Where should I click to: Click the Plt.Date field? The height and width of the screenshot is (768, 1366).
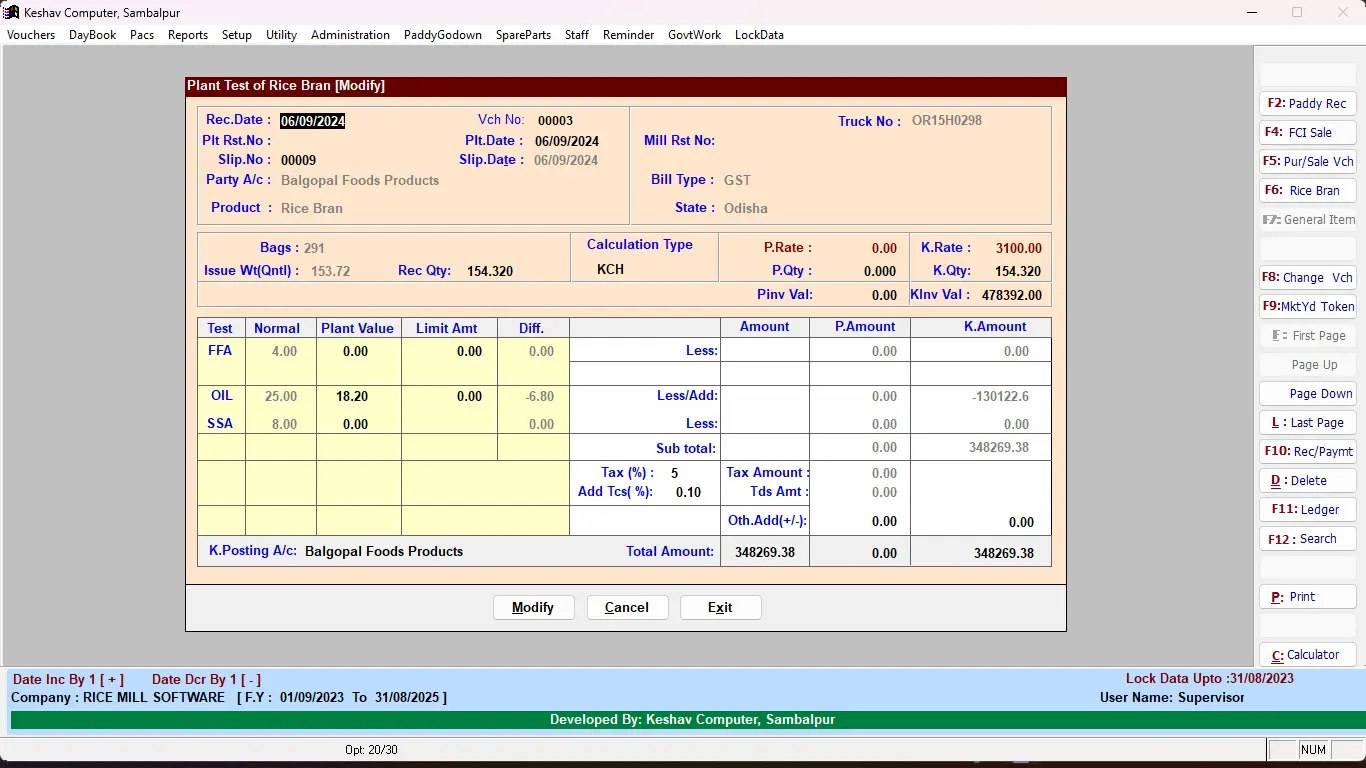coord(567,141)
